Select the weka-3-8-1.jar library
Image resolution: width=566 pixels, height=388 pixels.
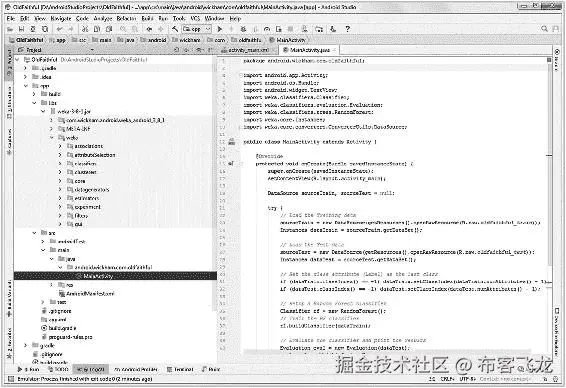pyautogui.click(x=71, y=112)
